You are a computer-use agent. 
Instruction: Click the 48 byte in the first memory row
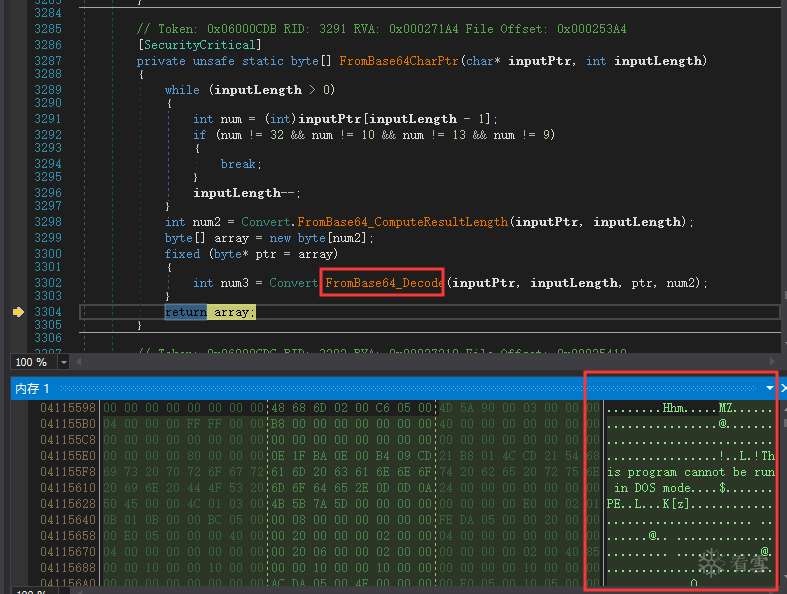(x=278, y=408)
